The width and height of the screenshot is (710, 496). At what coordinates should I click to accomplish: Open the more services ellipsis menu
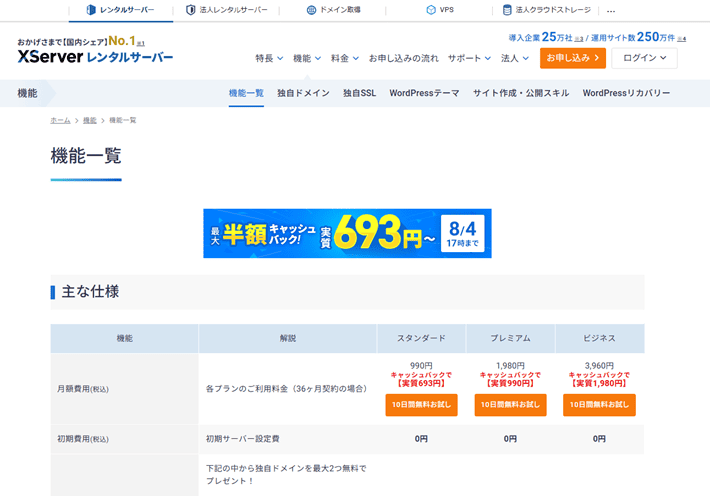point(611,11)
